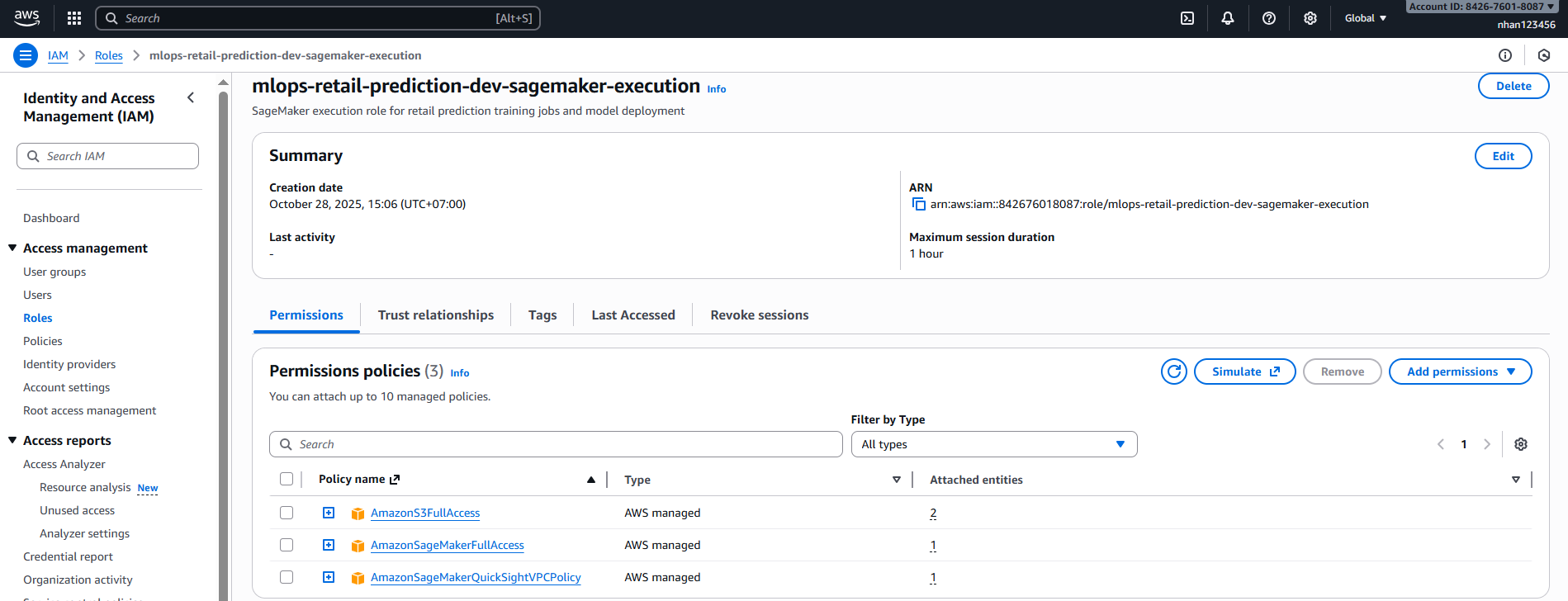Screen dimensions: 1568x601
Task: Refresh the permissions policies list
Action: (x=1173, y=371)
